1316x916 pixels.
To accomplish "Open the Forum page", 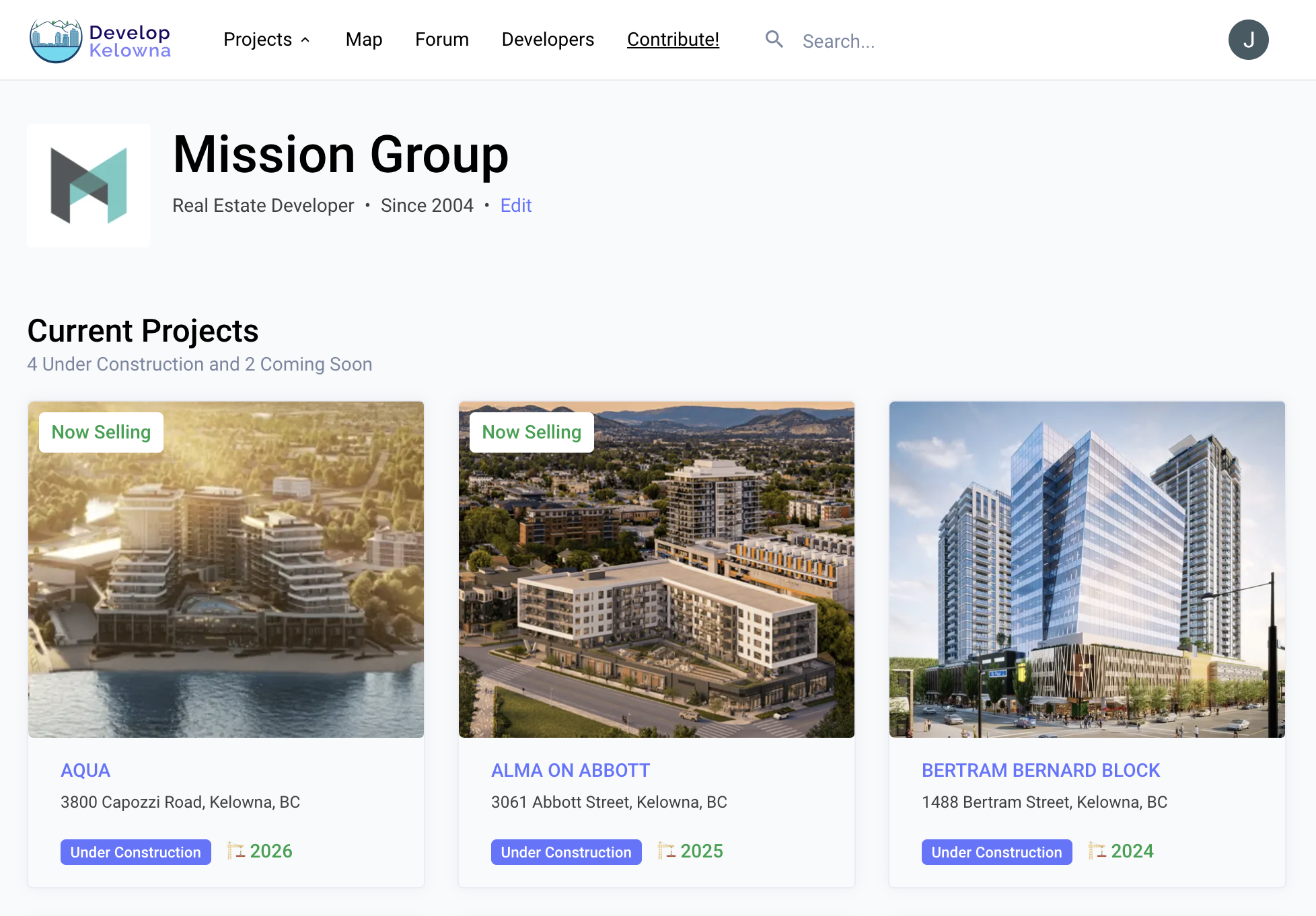I will pos(442,40).
